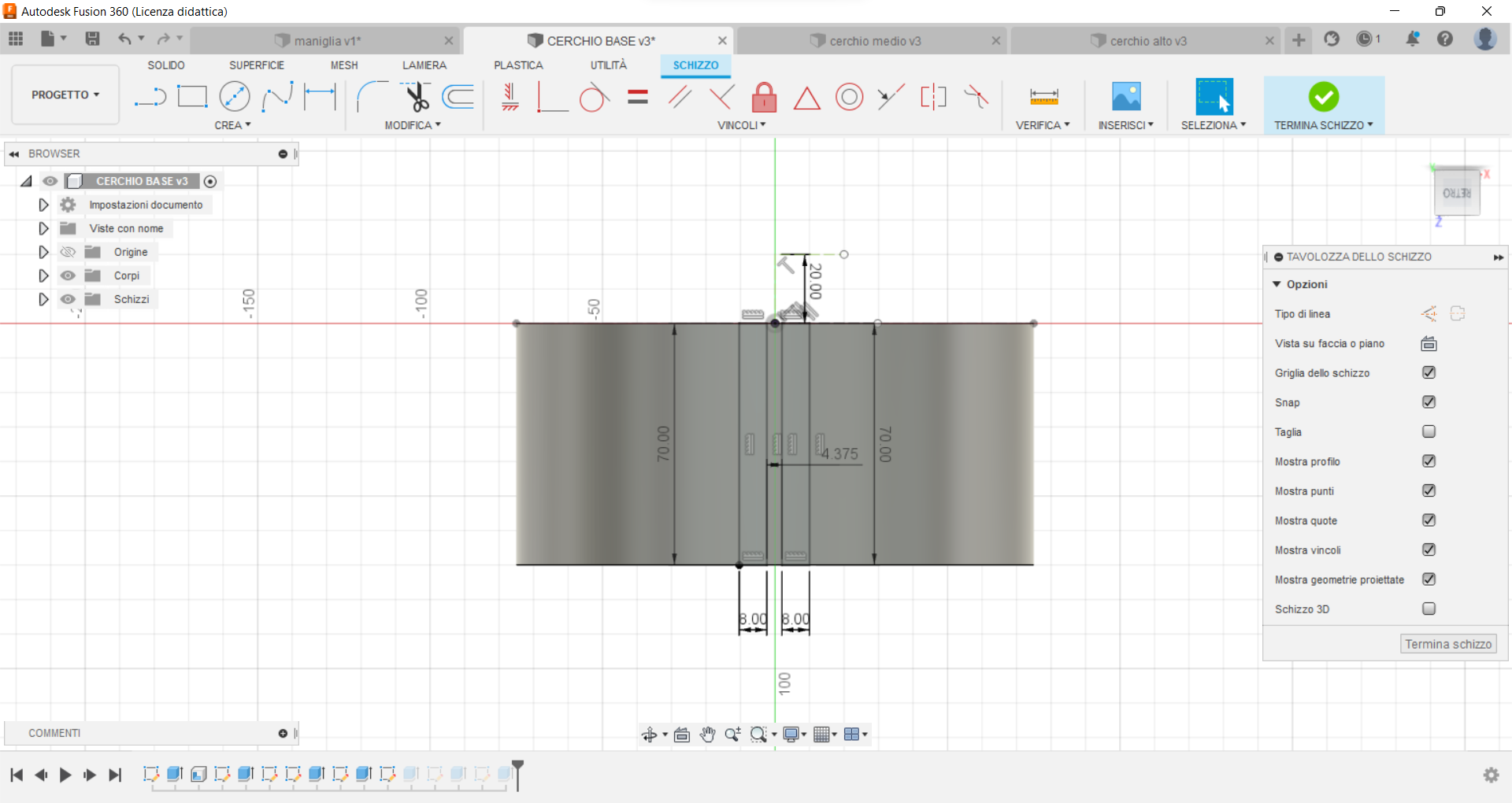1512x803 pixels.
Task: Toggle visibility of the Origine folder
Action: coord(68,251)
